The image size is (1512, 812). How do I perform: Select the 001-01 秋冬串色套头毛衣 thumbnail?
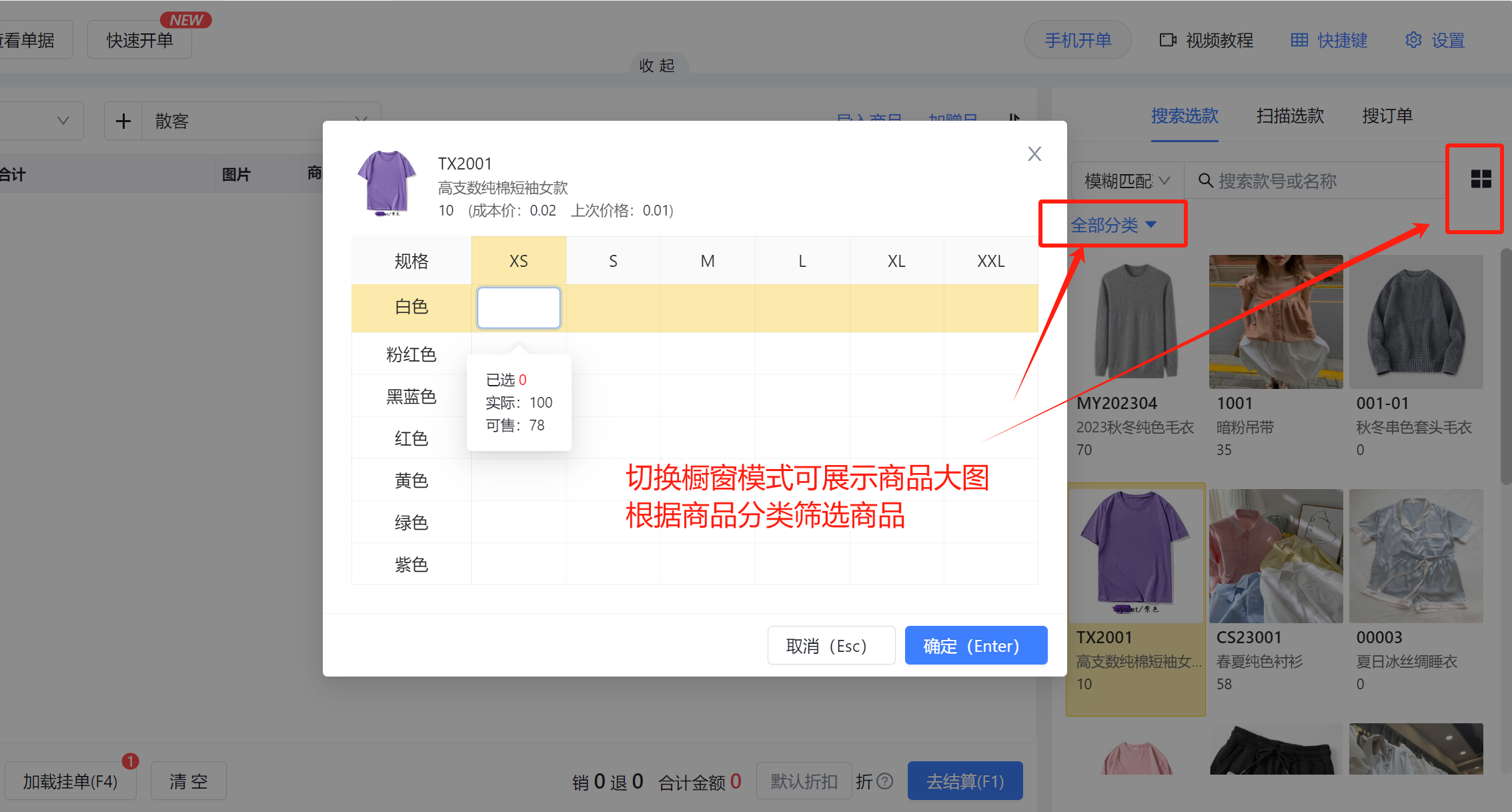1416,322
